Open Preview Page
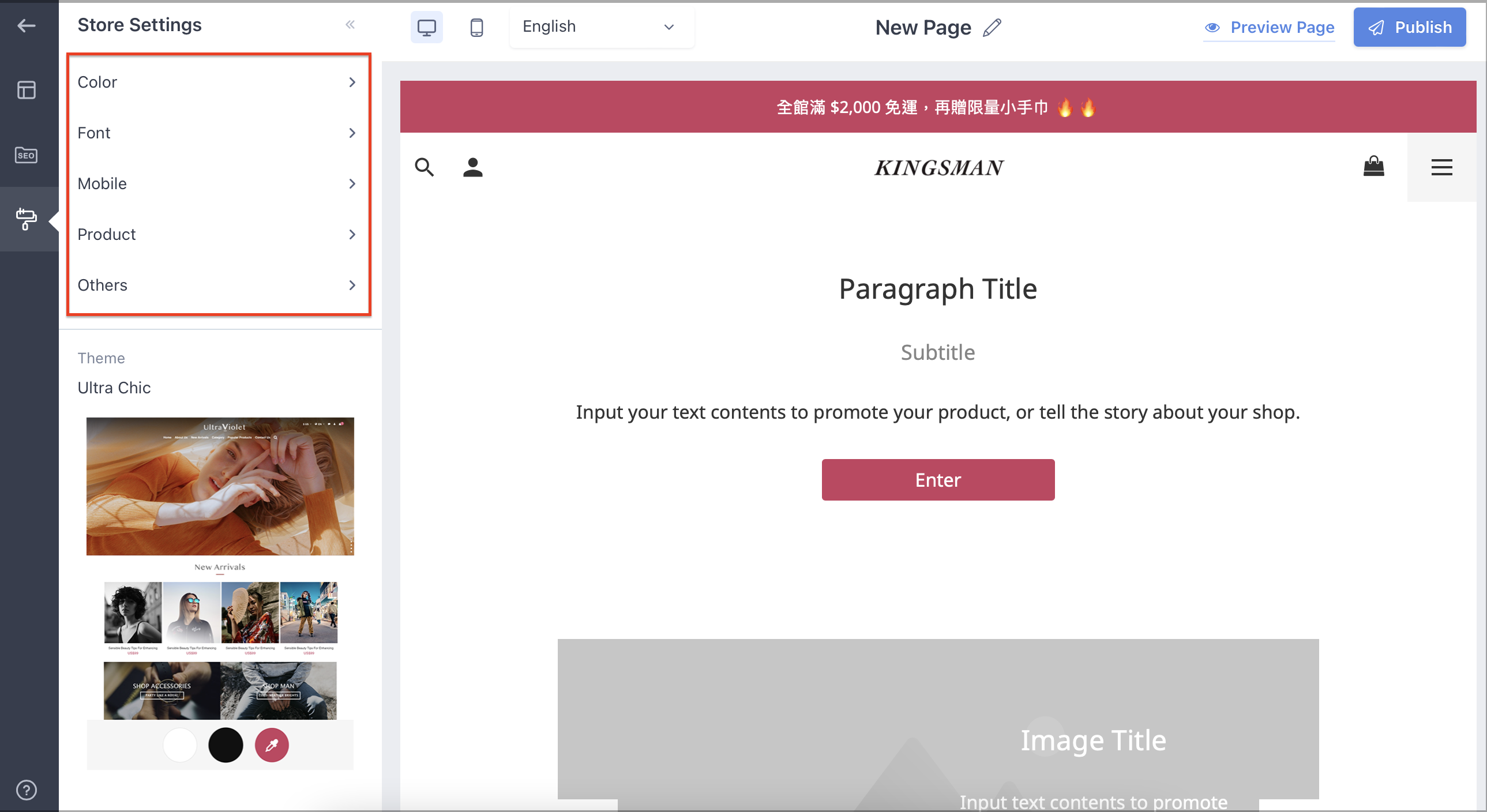The width and height of the screenshot is (1487, 812). click(1269, 27)
